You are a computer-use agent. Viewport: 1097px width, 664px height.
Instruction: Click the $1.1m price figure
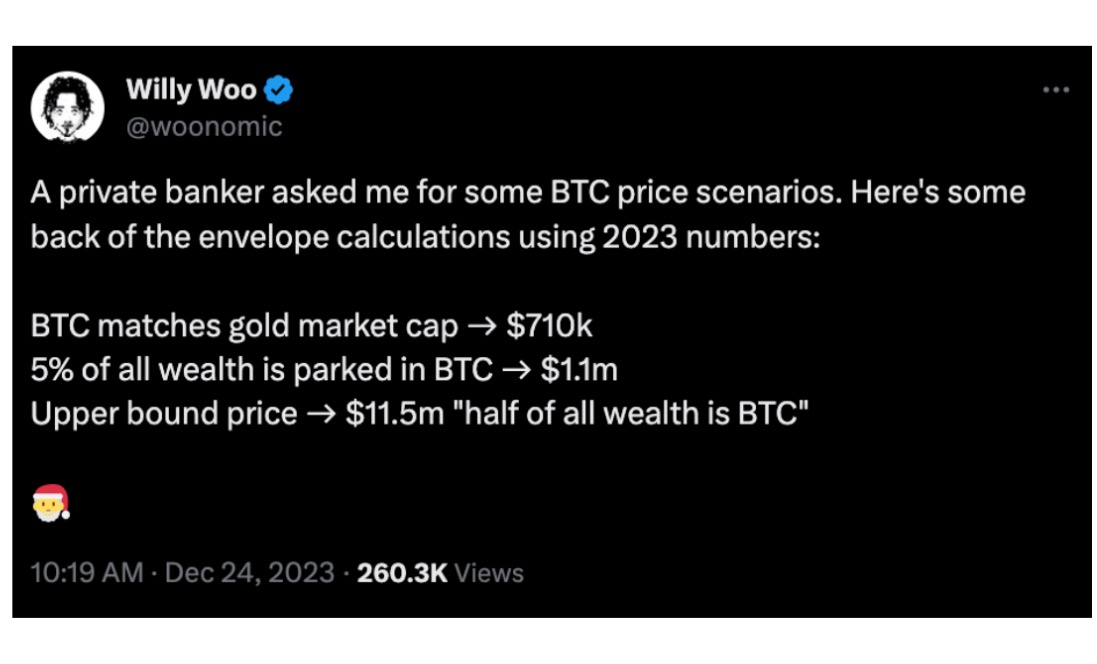[579, 370]
